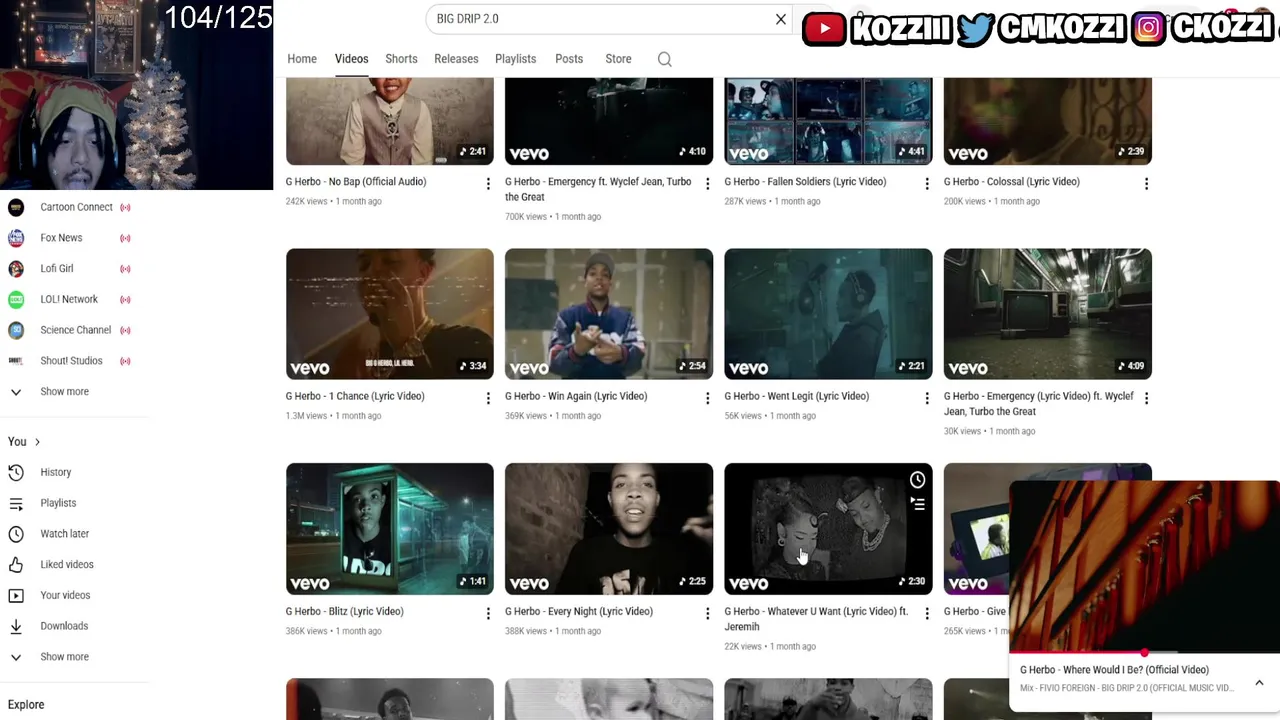Image resolution: width=1280 pixels, height=720 pixels.
Task: Open the channel search magnifier icon
Action: coord(664,59)
